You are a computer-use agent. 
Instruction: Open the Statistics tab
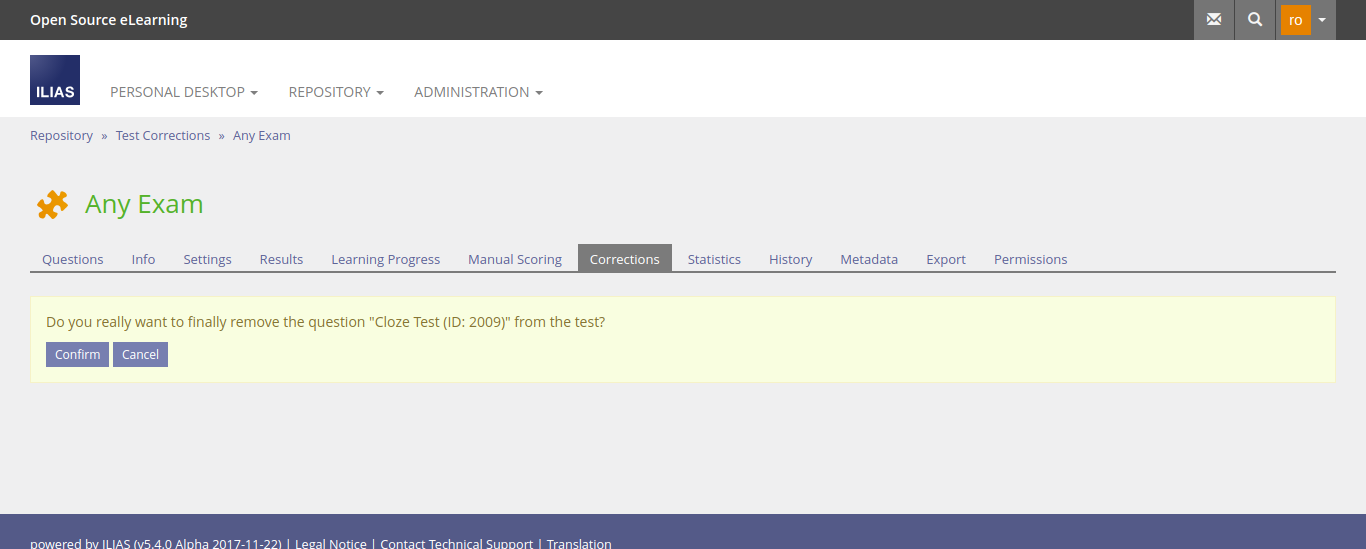click(714, 259)
